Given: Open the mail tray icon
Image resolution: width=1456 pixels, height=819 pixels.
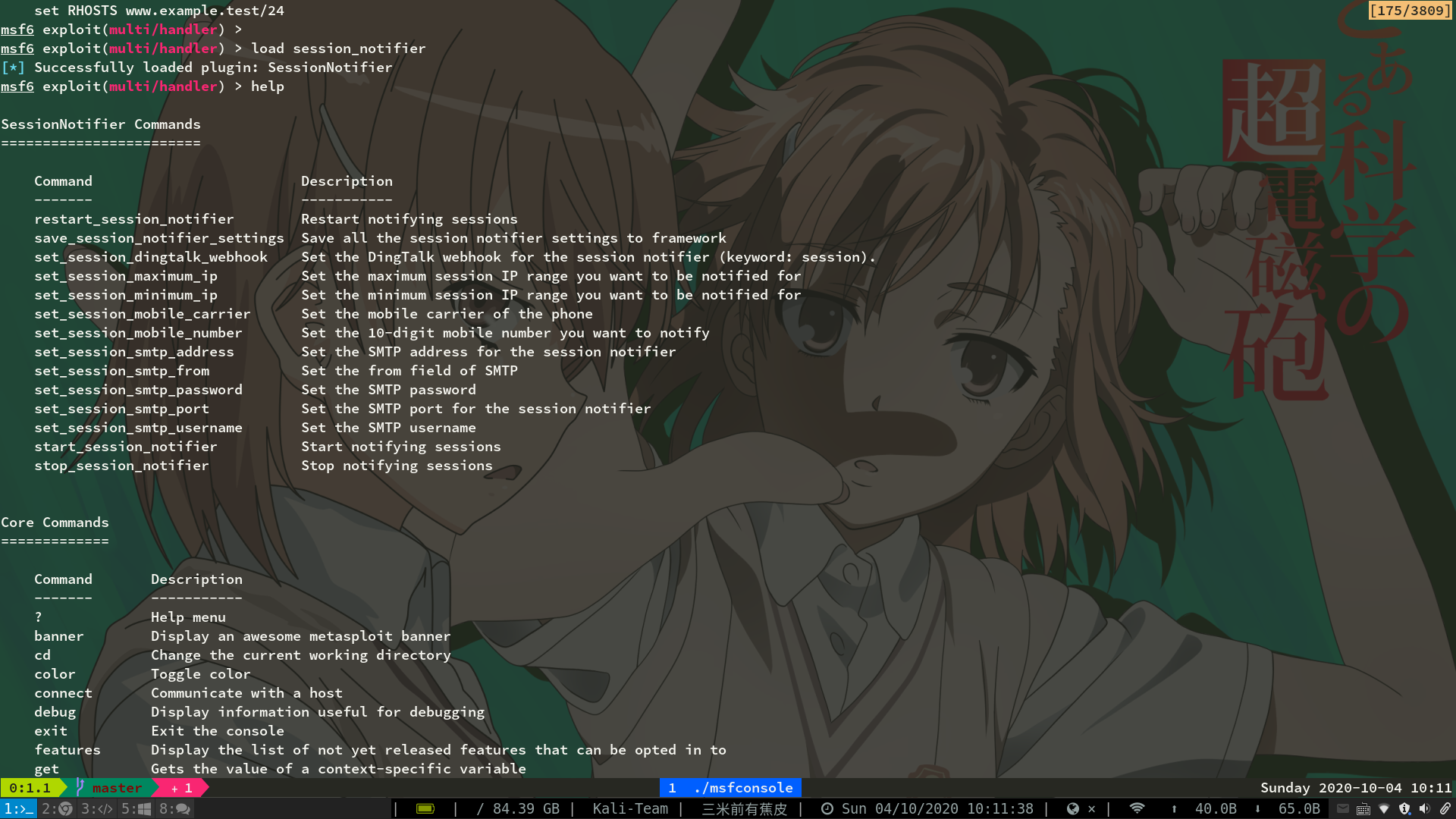Looking at the screenshot, I should tap(1343, 809).
